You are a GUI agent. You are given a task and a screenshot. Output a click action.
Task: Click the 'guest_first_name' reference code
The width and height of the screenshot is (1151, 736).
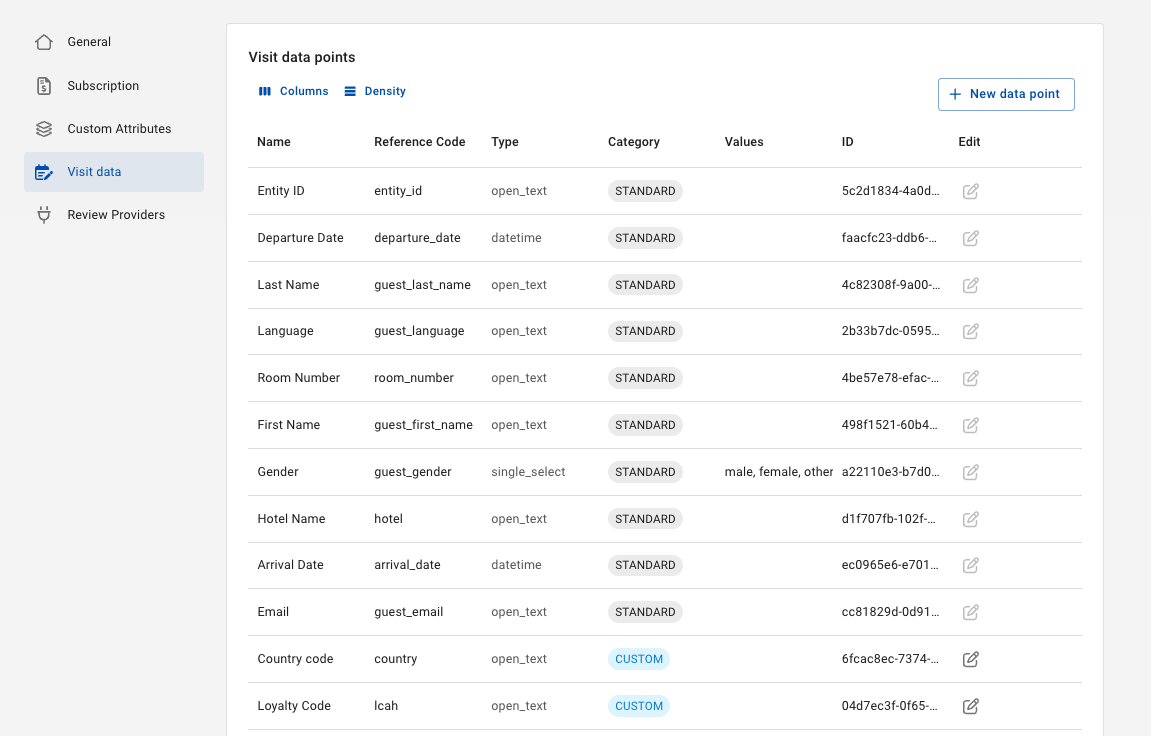pyautogui.click(x=424, y=425)
